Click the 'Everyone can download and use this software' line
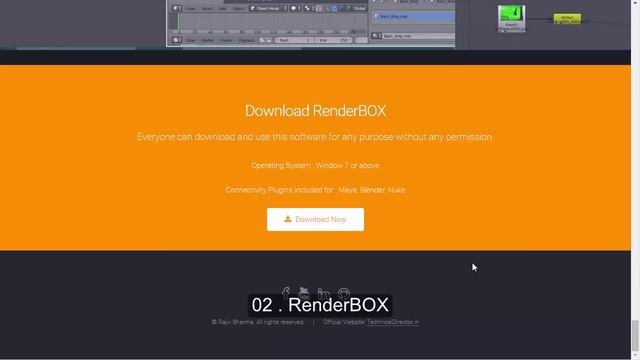The image size is (640, 360). tap(315, 137)
